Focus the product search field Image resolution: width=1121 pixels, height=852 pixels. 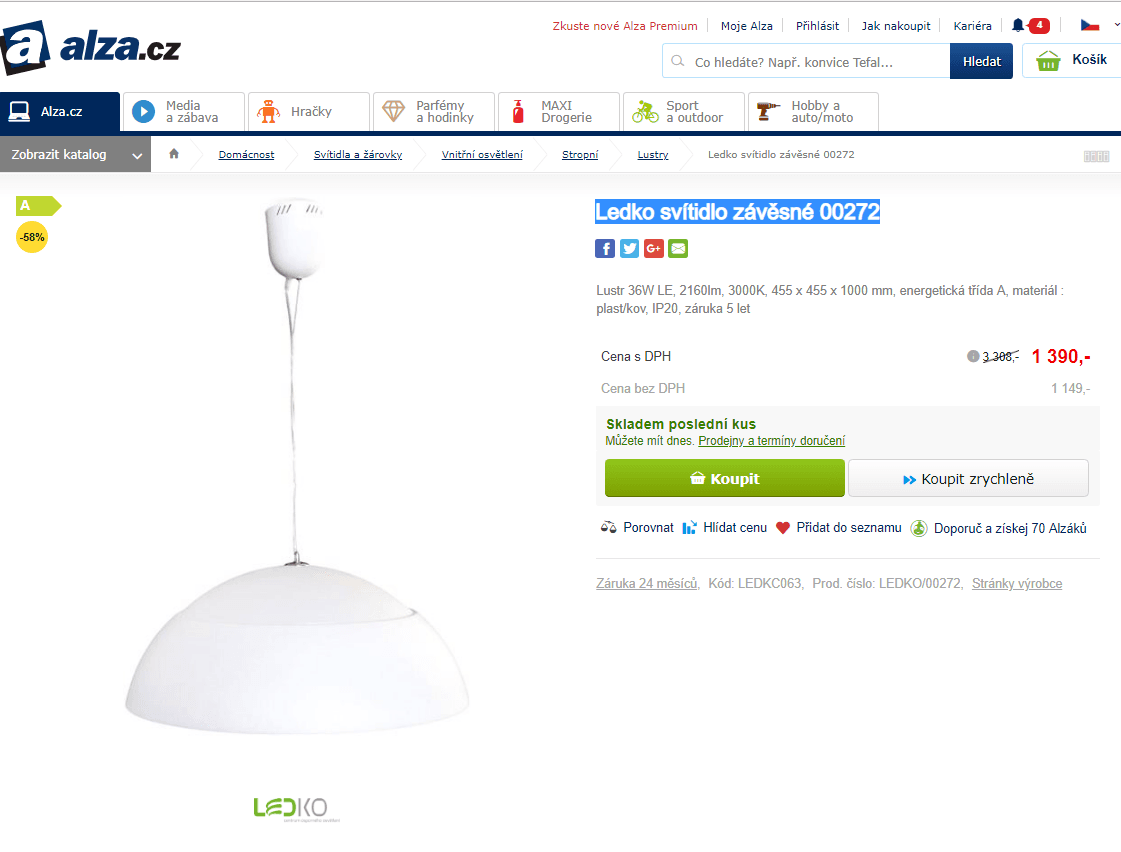[806, 61]
